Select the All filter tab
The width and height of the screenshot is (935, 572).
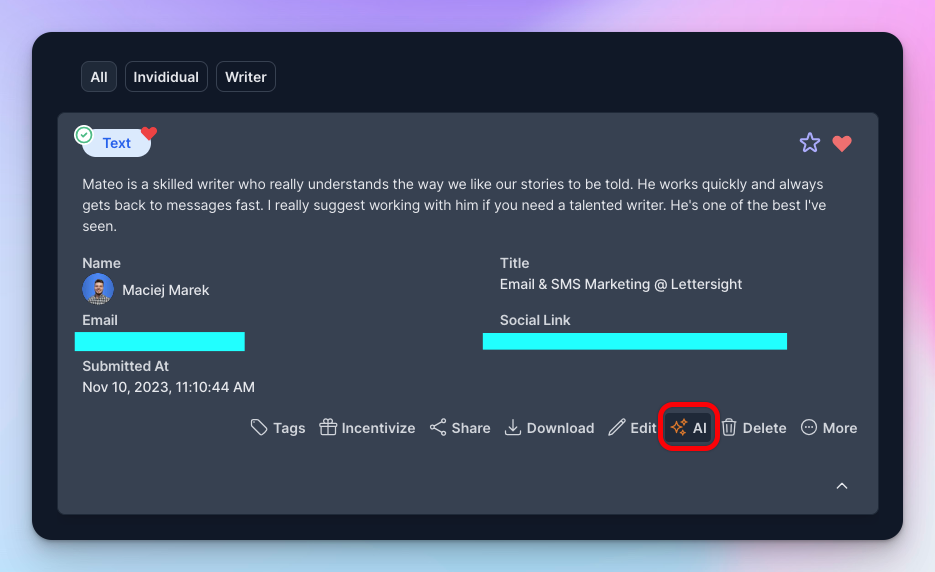pyautogui.click(x=99, y=77)
